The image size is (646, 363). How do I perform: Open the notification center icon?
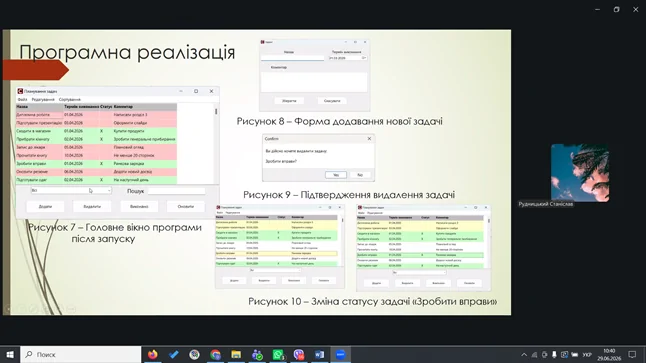[632, 354]
